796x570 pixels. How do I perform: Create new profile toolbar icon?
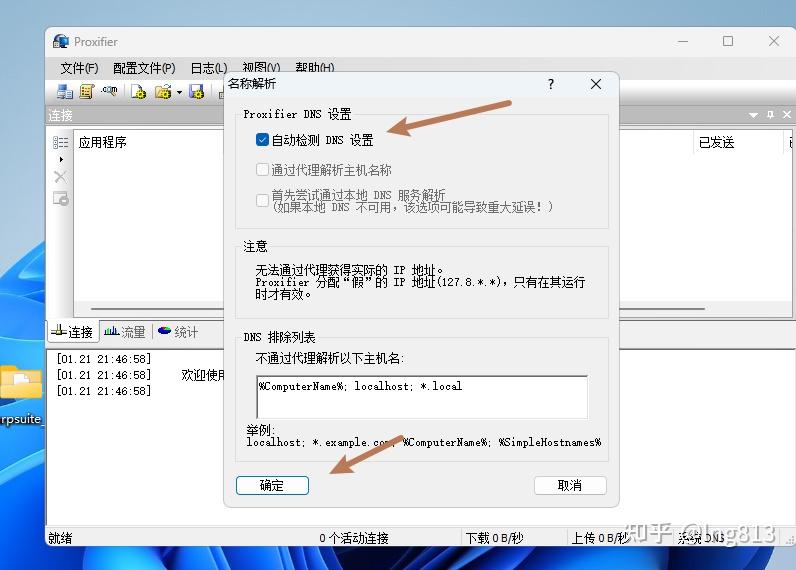[138, 92]
